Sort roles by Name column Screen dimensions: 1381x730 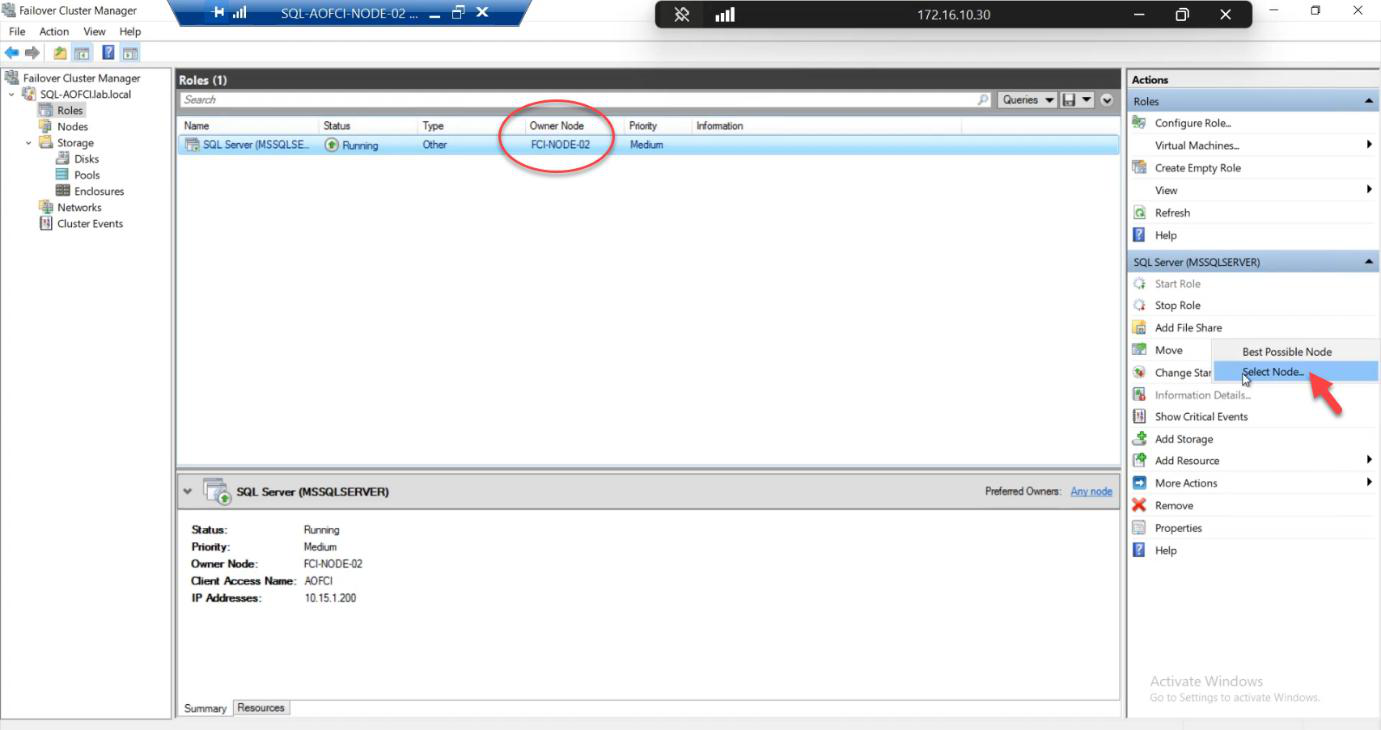point(248,126)
